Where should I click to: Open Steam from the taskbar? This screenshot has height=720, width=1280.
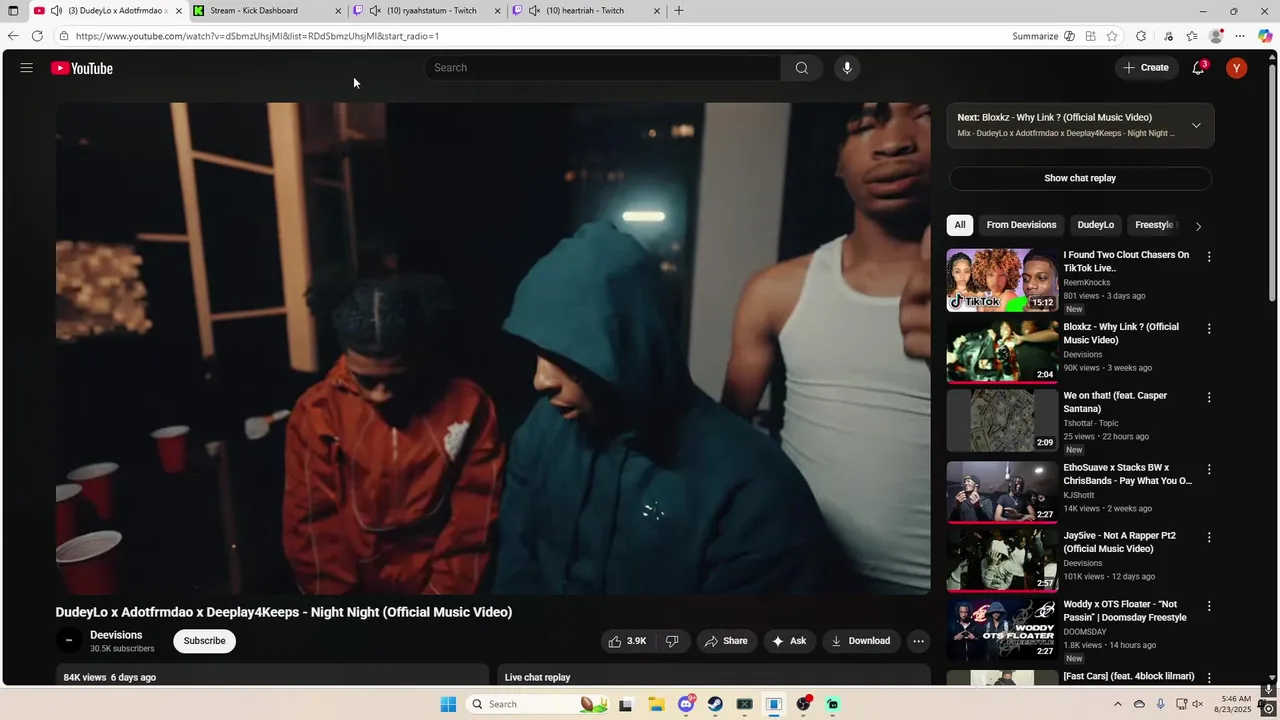(715, 704)
